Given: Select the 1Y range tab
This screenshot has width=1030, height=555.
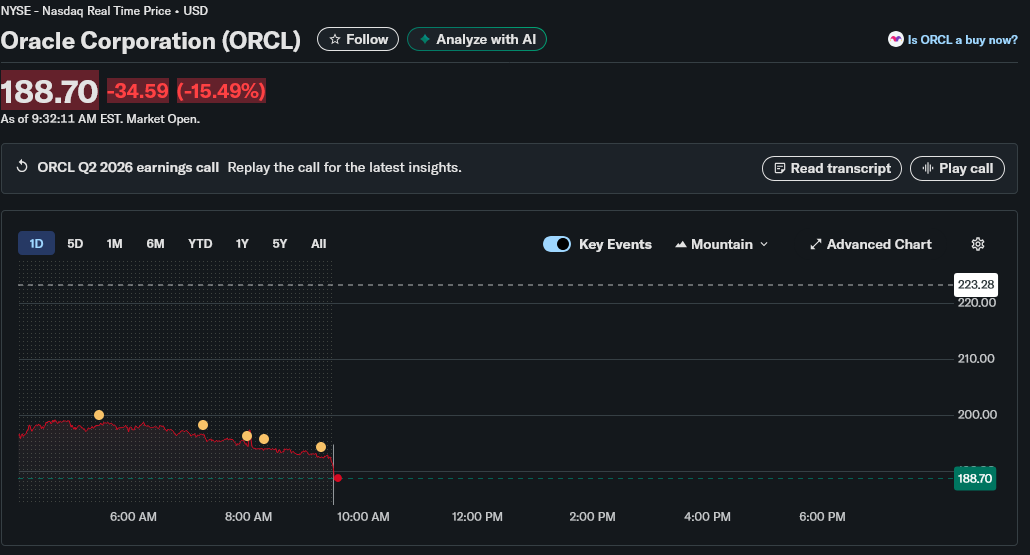Looking at the screenshot, I should (x=242, y=244).
